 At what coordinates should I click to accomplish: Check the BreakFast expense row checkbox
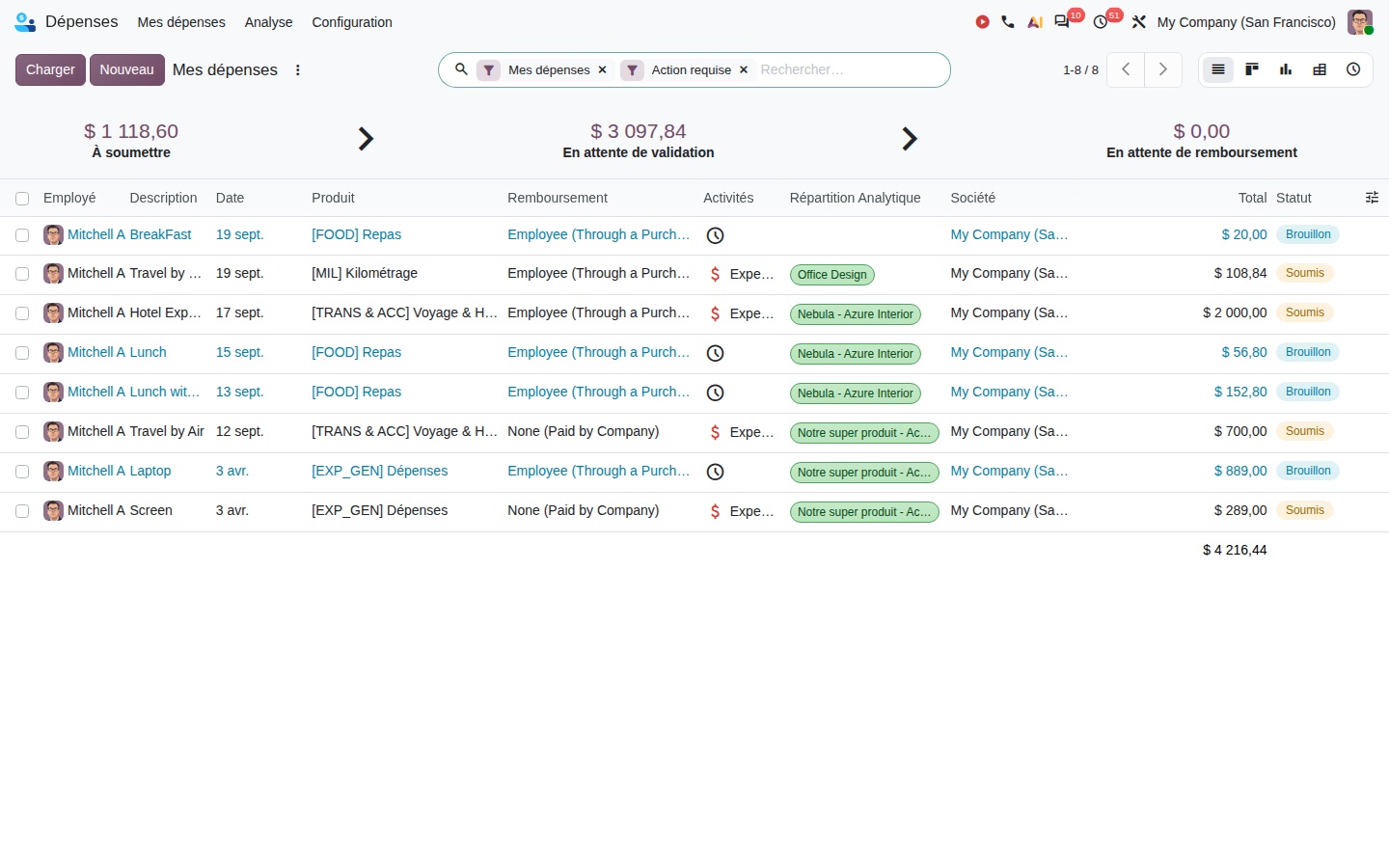click(22, 235)
